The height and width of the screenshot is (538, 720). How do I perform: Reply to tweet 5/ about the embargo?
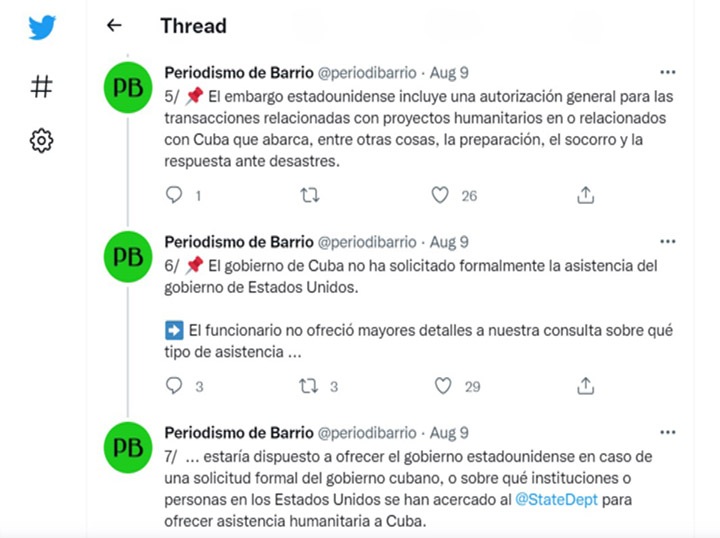(x=174, y=196)
